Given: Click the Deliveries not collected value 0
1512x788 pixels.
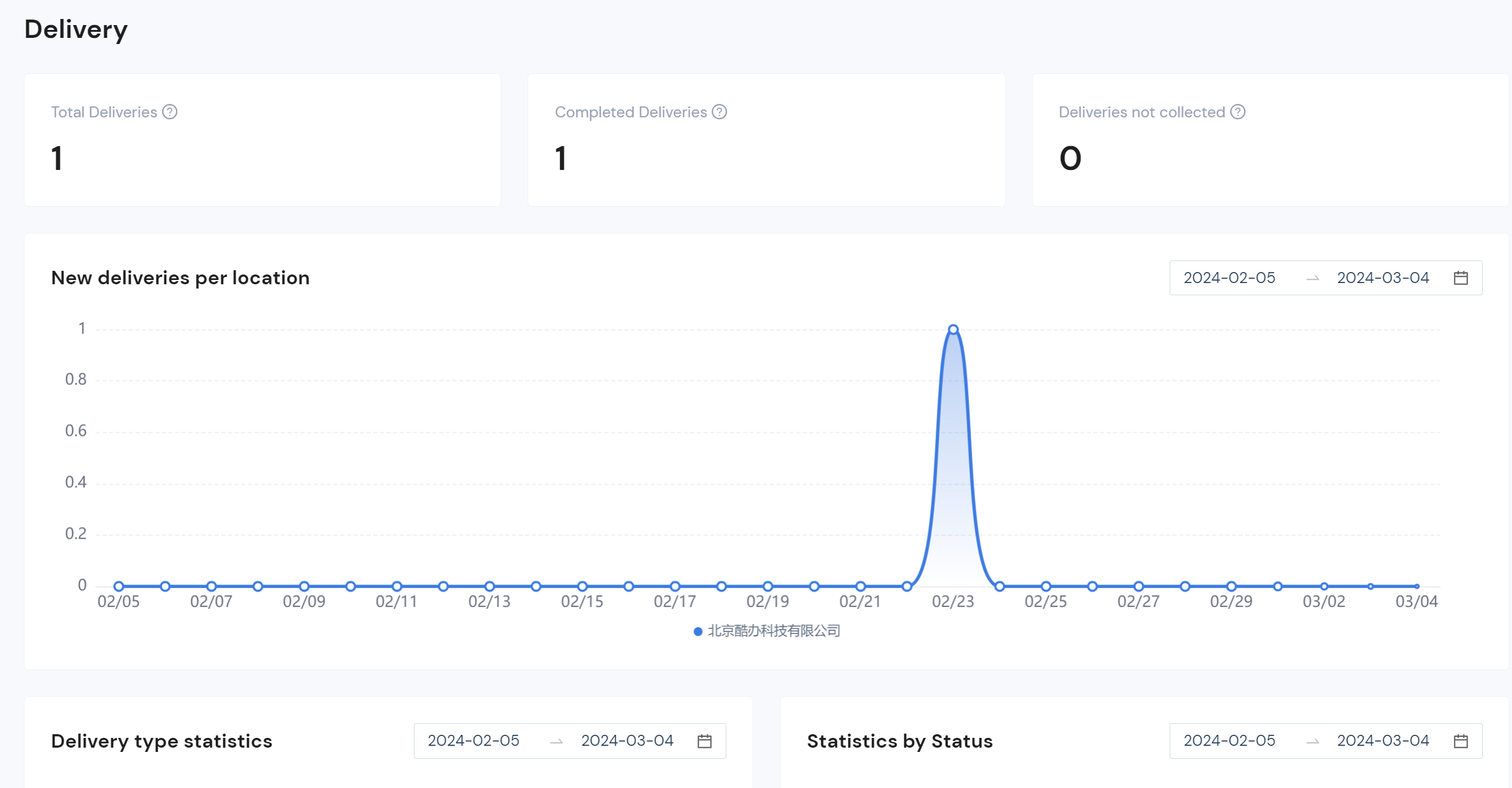Looking at the screenshot, I should (1071, 158).
